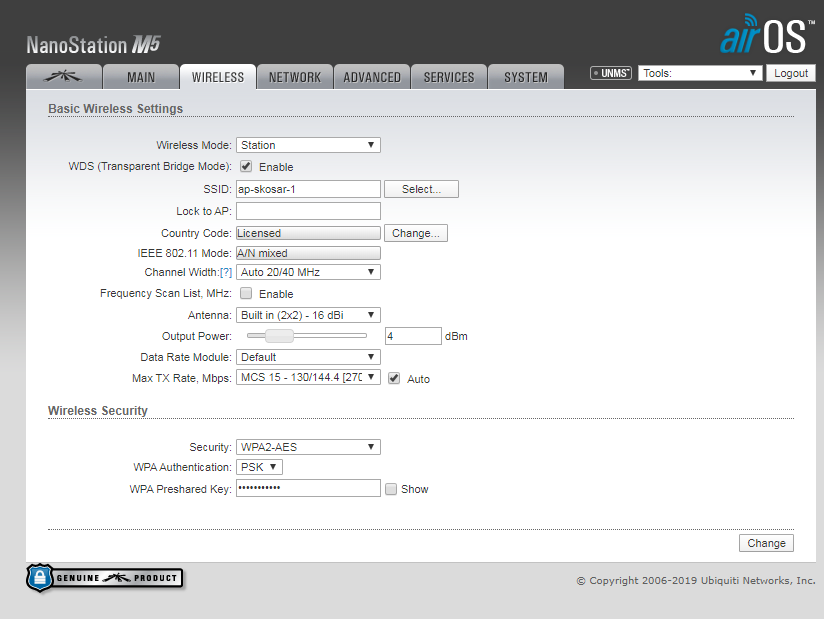Switch to the MAIN tab
The width and height of the screenshot is (824, 619).
[x=141, y=77]
